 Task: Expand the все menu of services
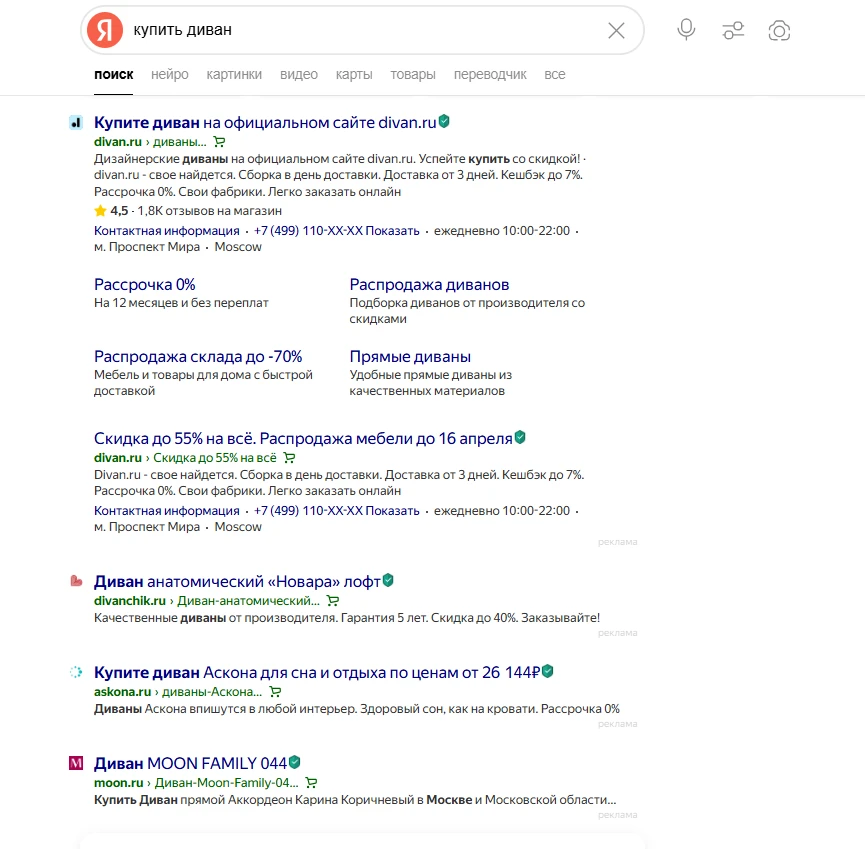(555, 74)
